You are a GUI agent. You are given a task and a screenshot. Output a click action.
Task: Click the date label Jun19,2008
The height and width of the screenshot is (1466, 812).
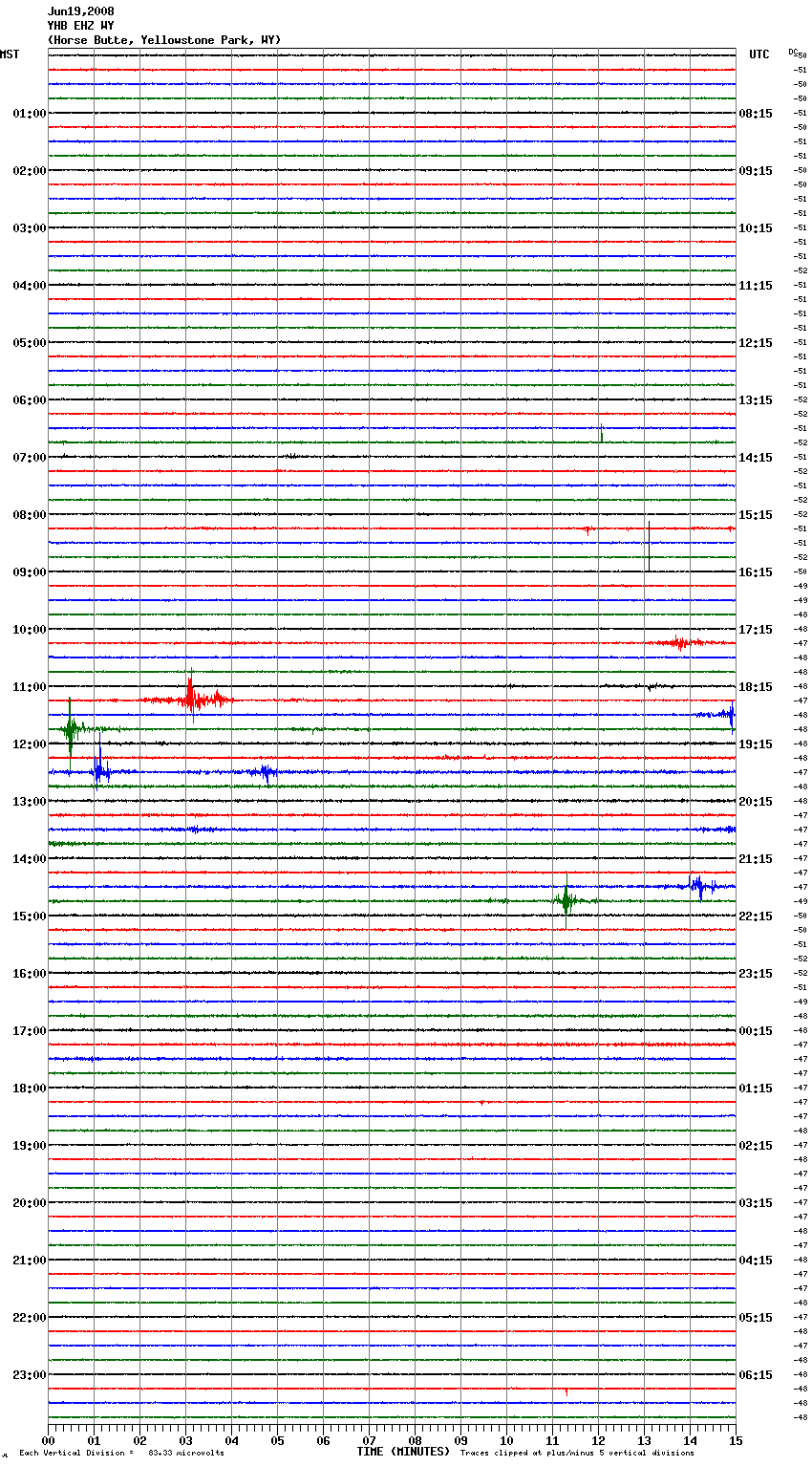click(x=81, y=11)
